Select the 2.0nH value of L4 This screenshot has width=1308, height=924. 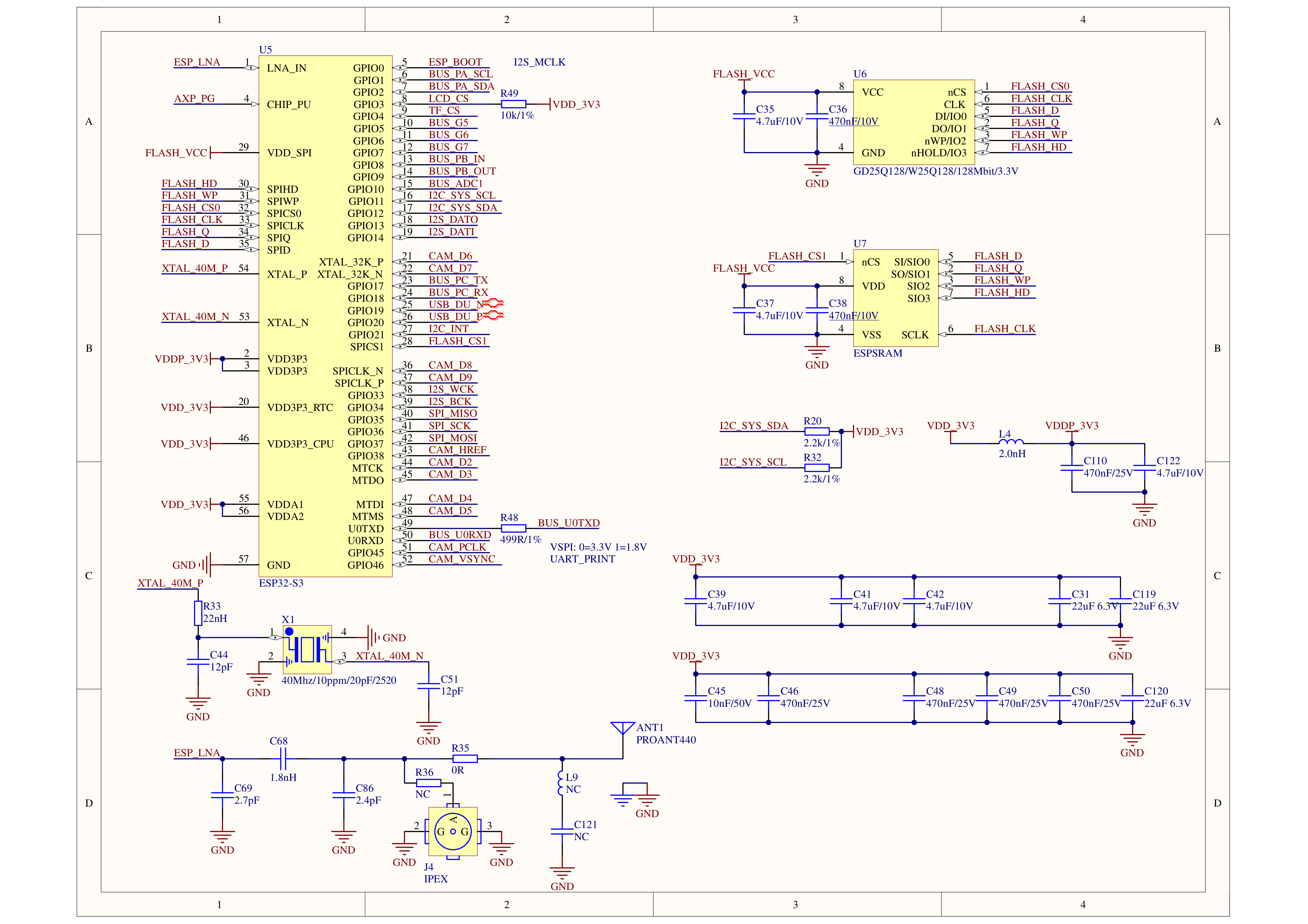pos(1012,454)
